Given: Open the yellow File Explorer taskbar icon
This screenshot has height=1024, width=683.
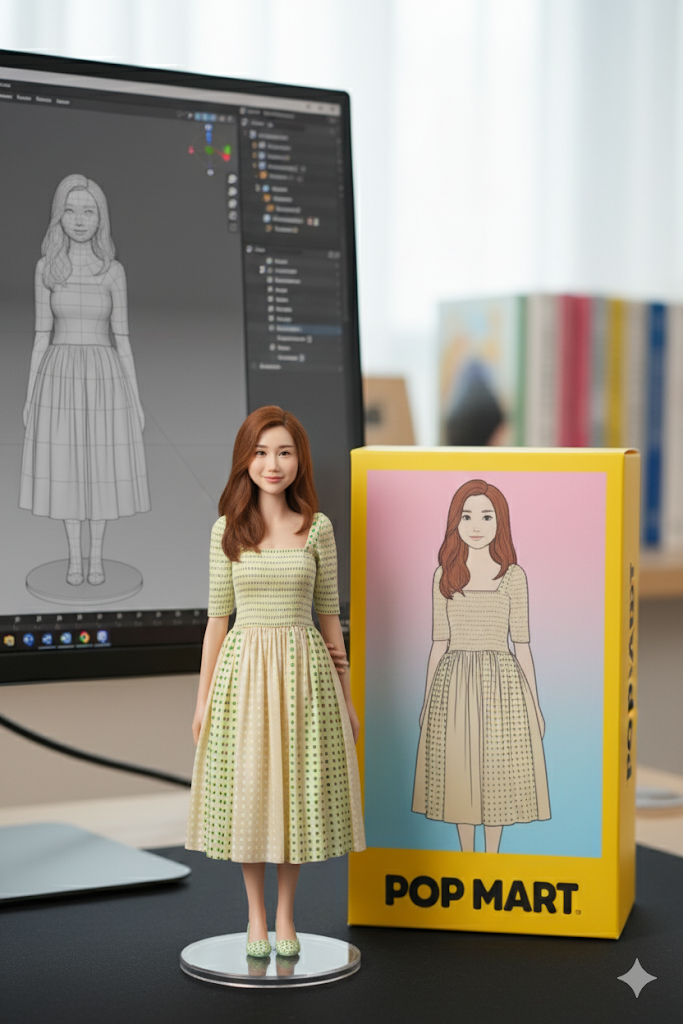Looking at the screenshot, I should (x=9, y=639).
